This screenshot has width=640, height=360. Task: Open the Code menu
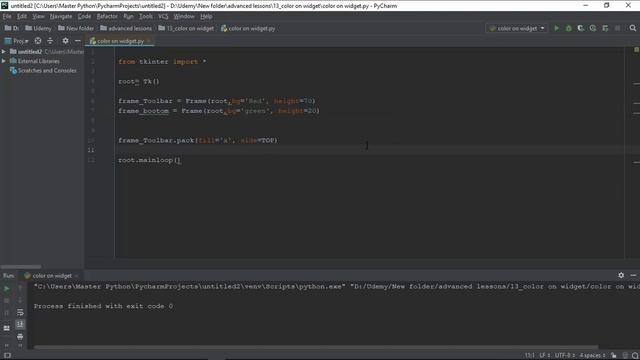84,16
